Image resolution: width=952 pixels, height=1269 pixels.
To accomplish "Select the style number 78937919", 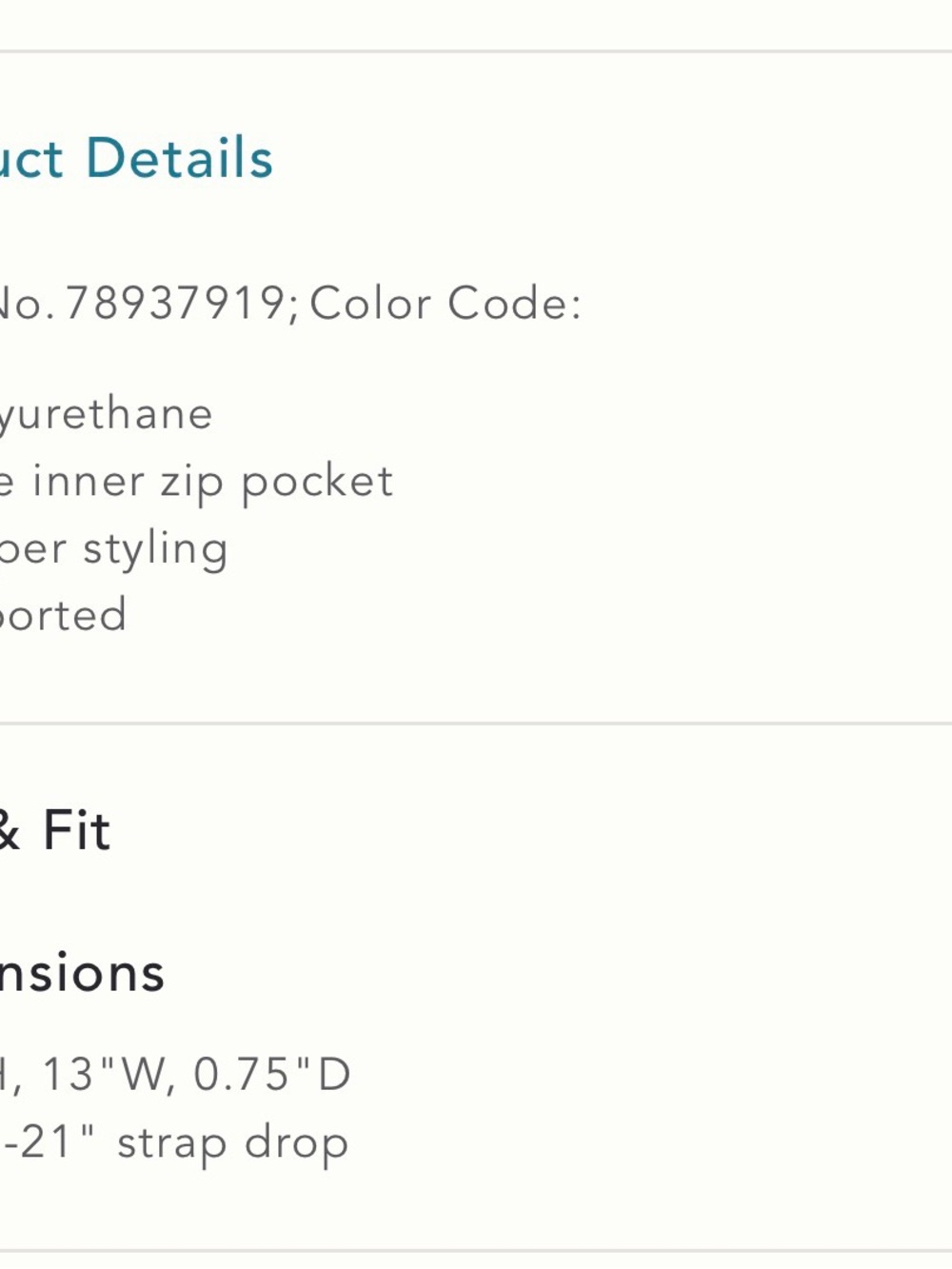I will (174, 304).
